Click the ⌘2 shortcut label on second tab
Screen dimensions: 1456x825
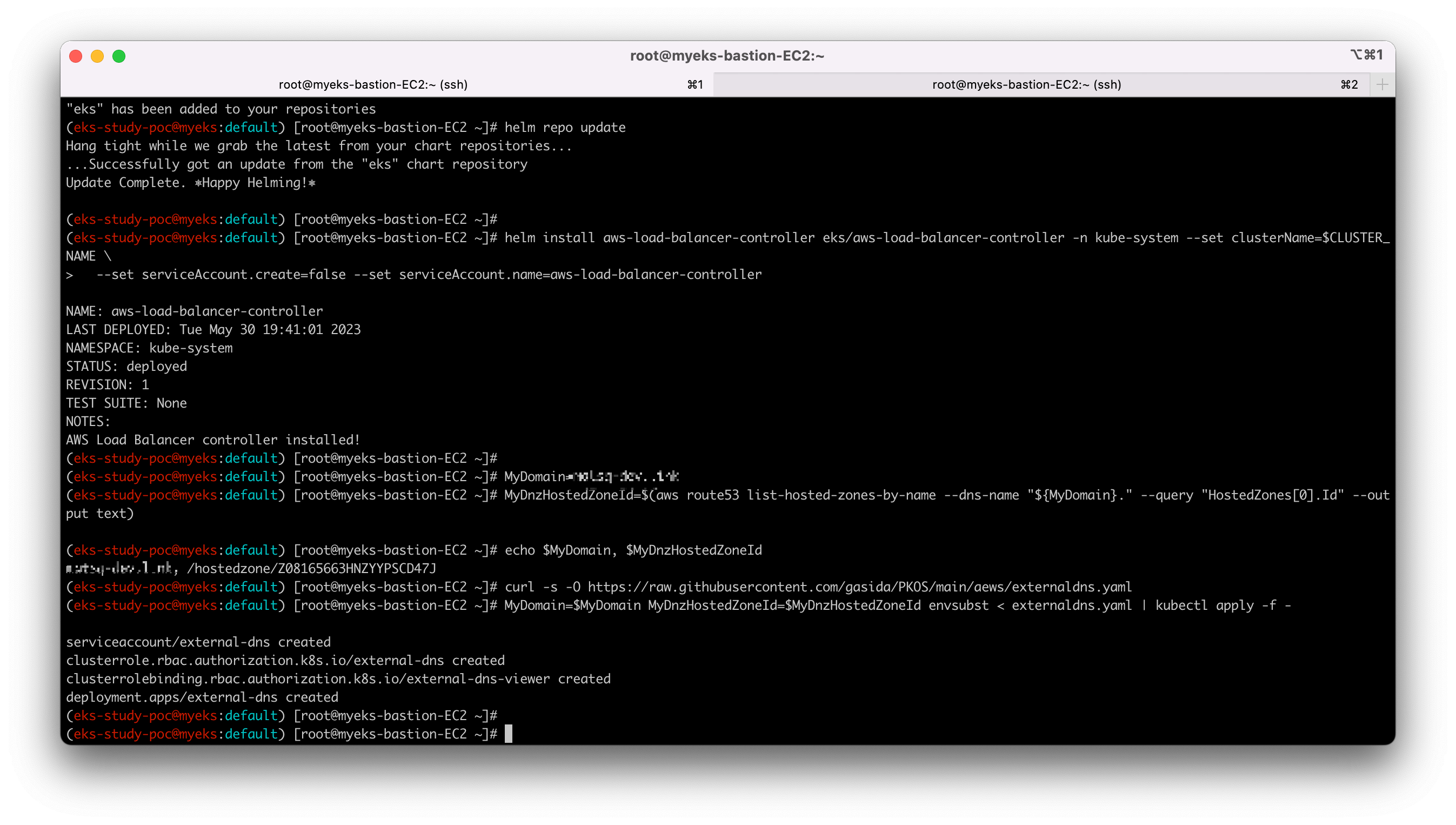tap(1349, 84)
